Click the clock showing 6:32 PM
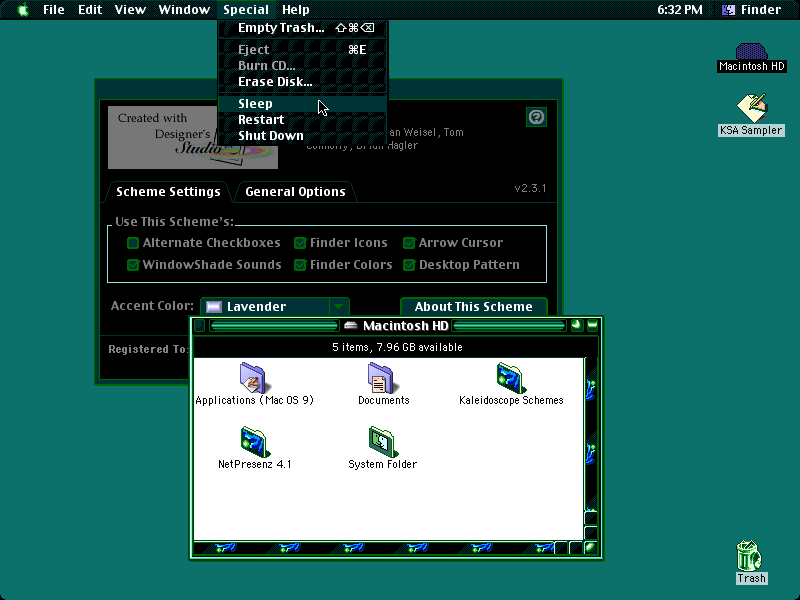Screen dimensions: 800x600 click(680, 10)
